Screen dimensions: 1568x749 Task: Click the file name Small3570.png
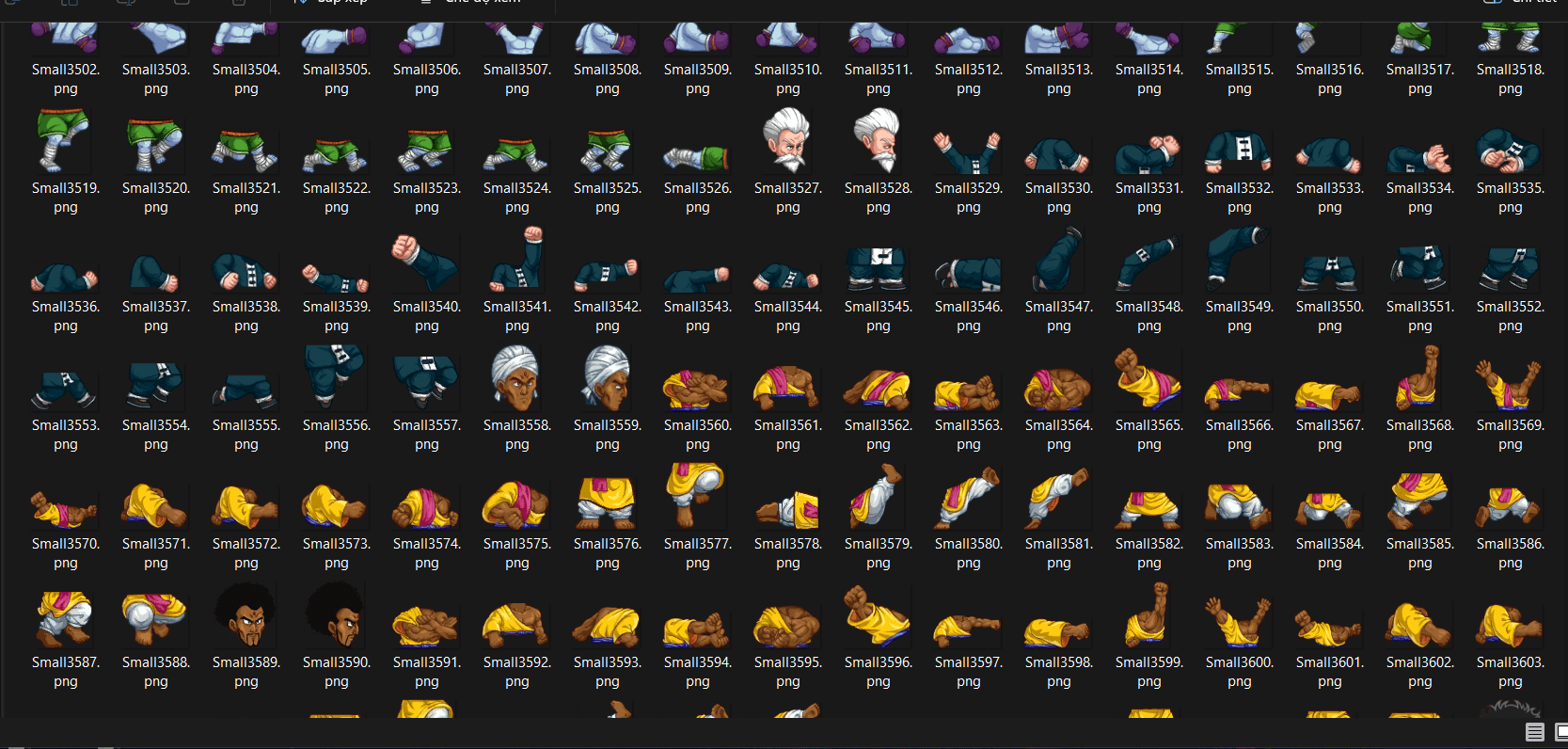(x=65, y=553)
